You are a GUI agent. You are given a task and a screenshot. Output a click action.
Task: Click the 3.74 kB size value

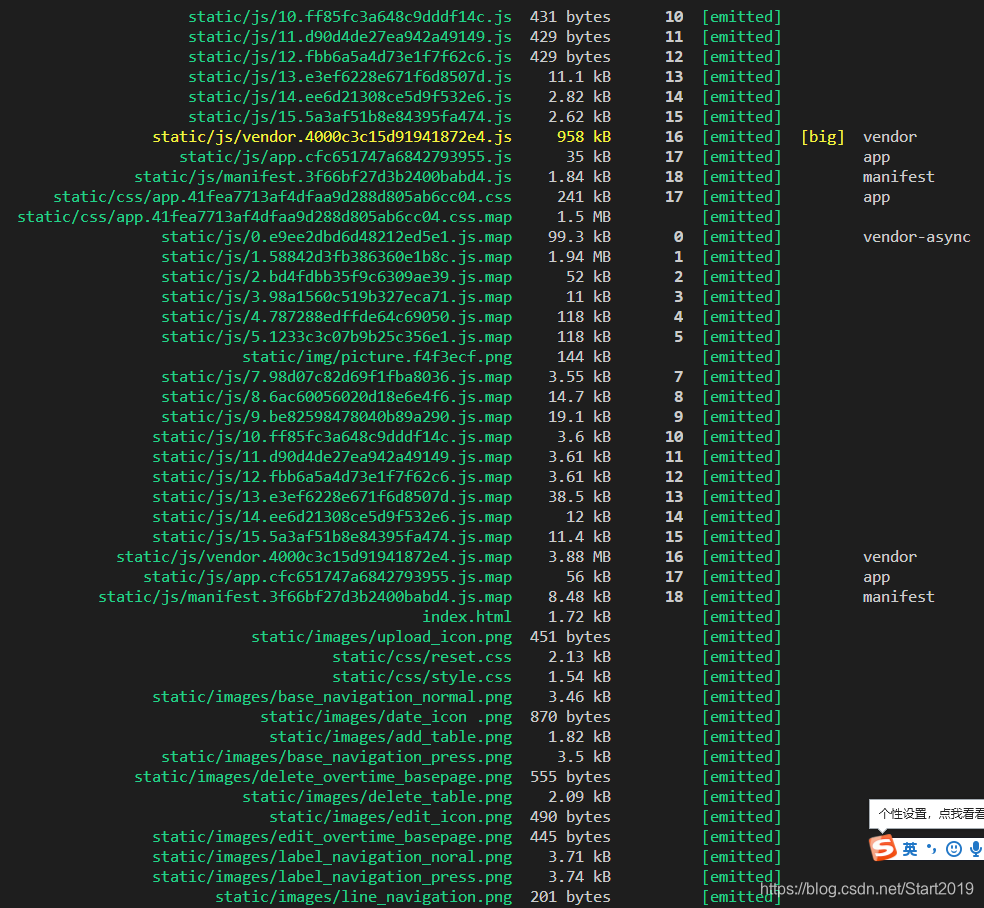(579, 877)
